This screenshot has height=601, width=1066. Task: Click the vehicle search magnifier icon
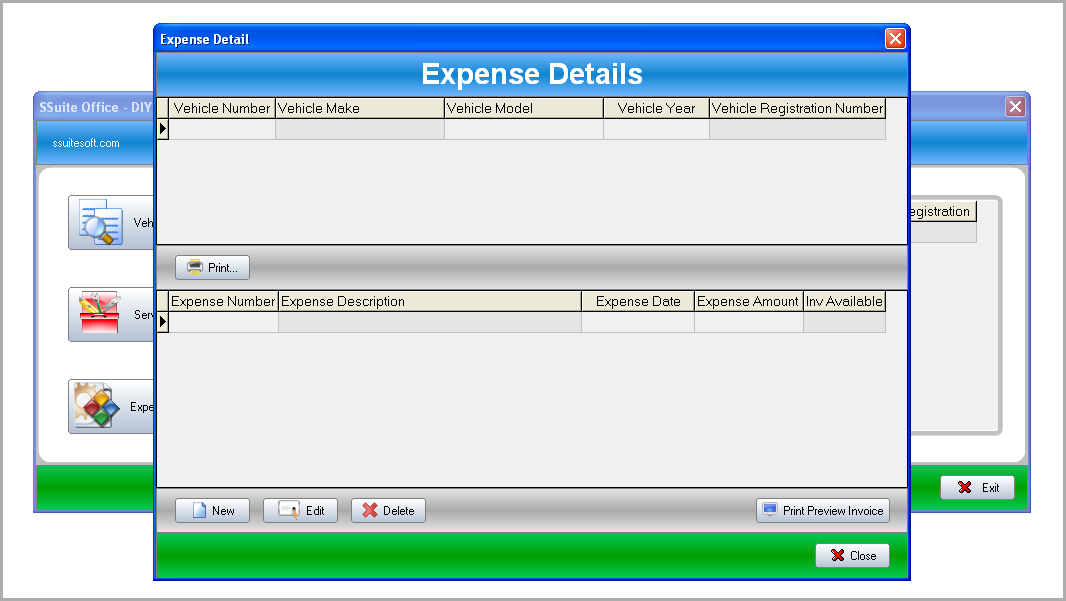coord(100,222)
